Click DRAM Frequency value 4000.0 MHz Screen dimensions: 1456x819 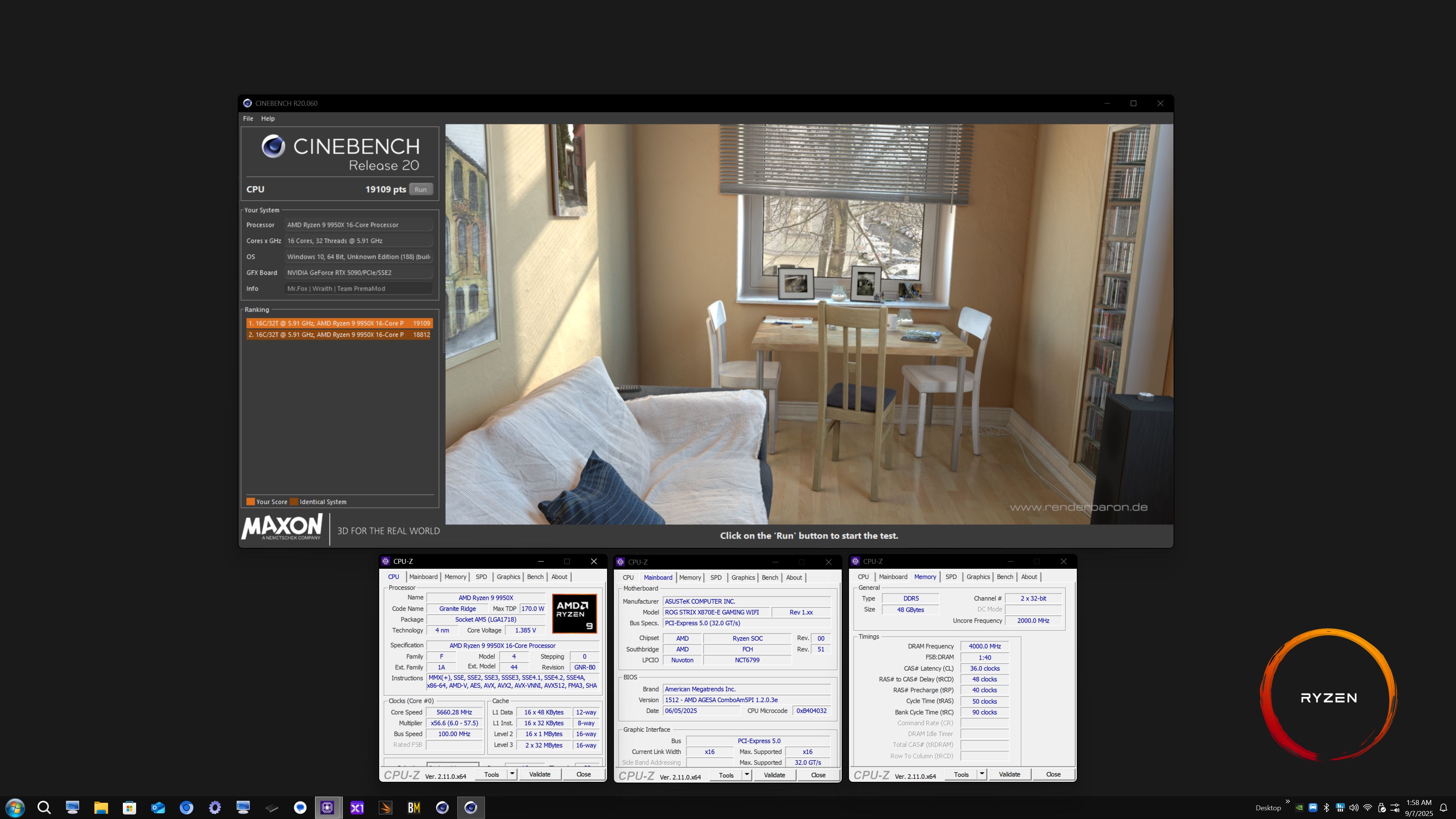[985, 646]
